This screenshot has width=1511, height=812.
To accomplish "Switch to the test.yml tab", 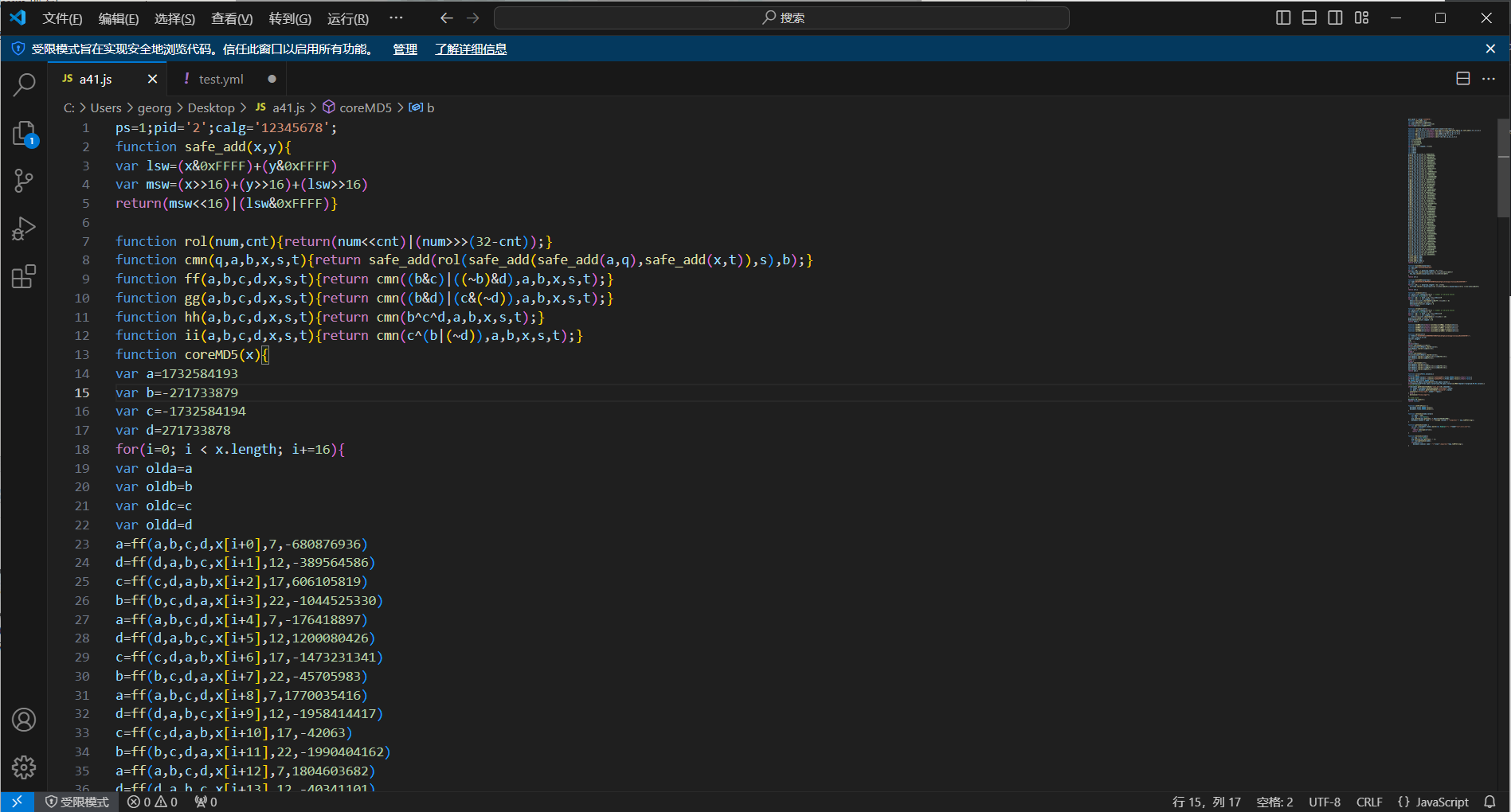I will (x=221, y=79).
